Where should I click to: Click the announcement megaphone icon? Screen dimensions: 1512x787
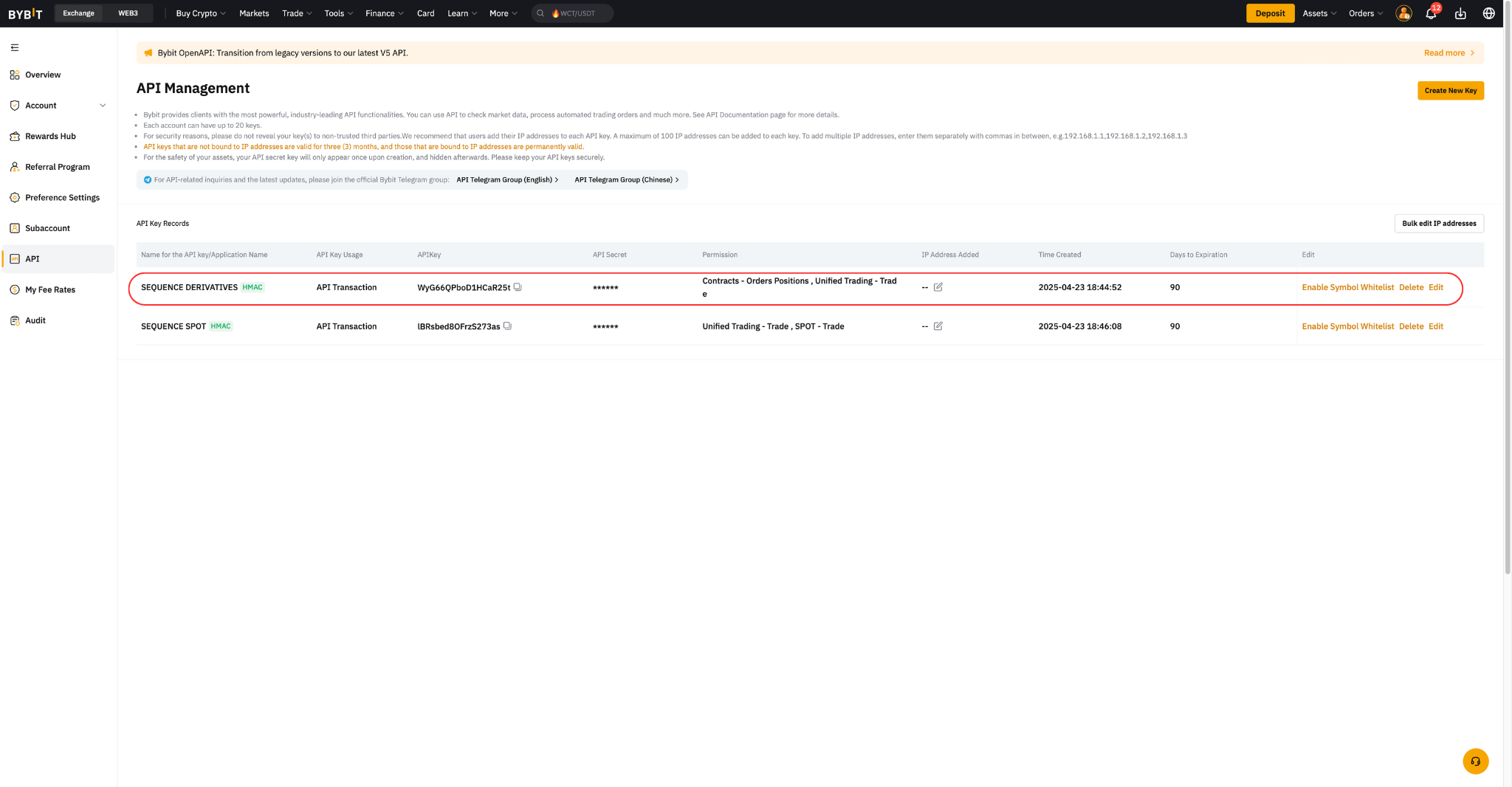(x=148, y=53)
